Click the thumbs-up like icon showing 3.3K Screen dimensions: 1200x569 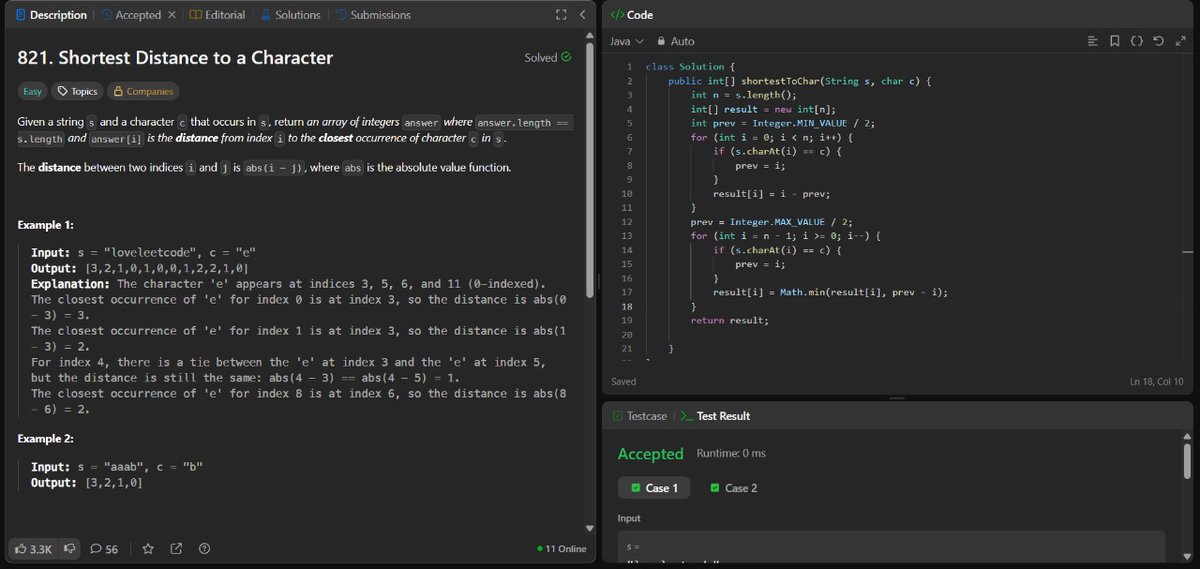[20, 549]
